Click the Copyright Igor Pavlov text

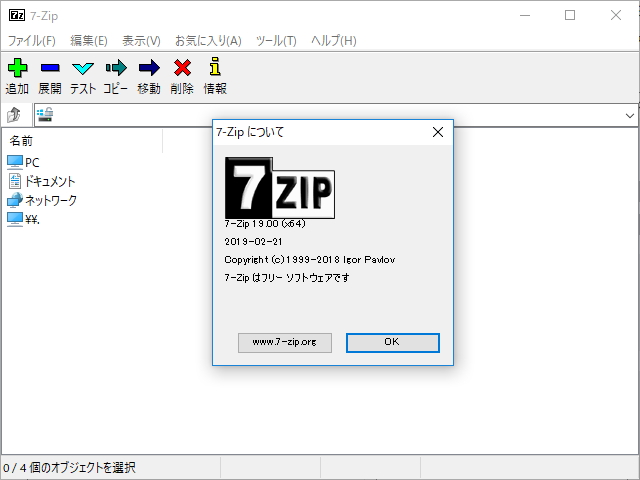point(310,260)
